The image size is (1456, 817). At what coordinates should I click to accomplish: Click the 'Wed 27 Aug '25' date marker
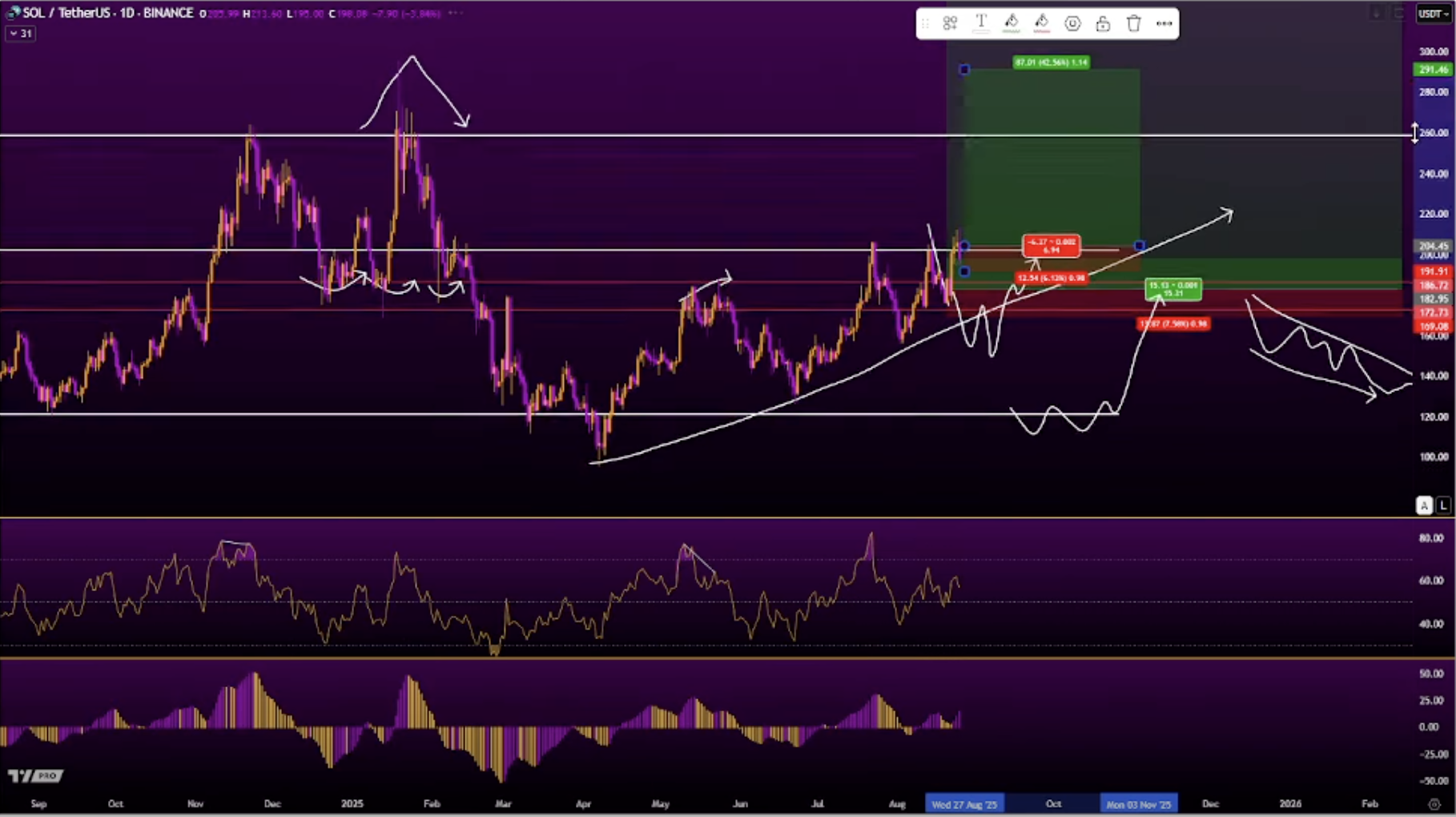tap(964, 803)
